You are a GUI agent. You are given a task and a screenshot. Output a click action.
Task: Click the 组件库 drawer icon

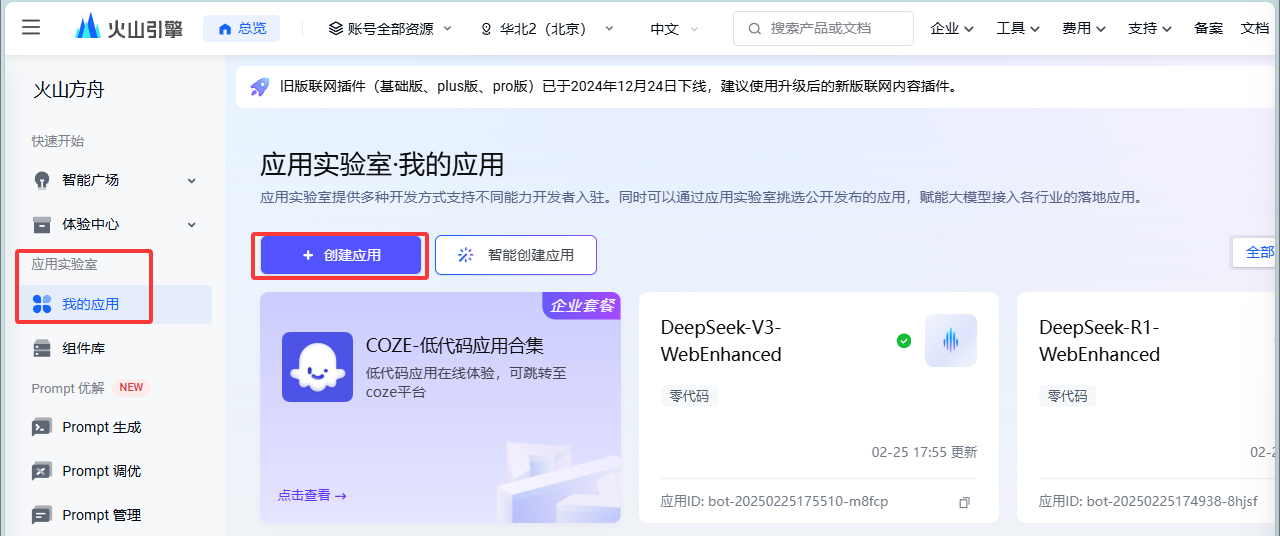click(x=42, y=348)
